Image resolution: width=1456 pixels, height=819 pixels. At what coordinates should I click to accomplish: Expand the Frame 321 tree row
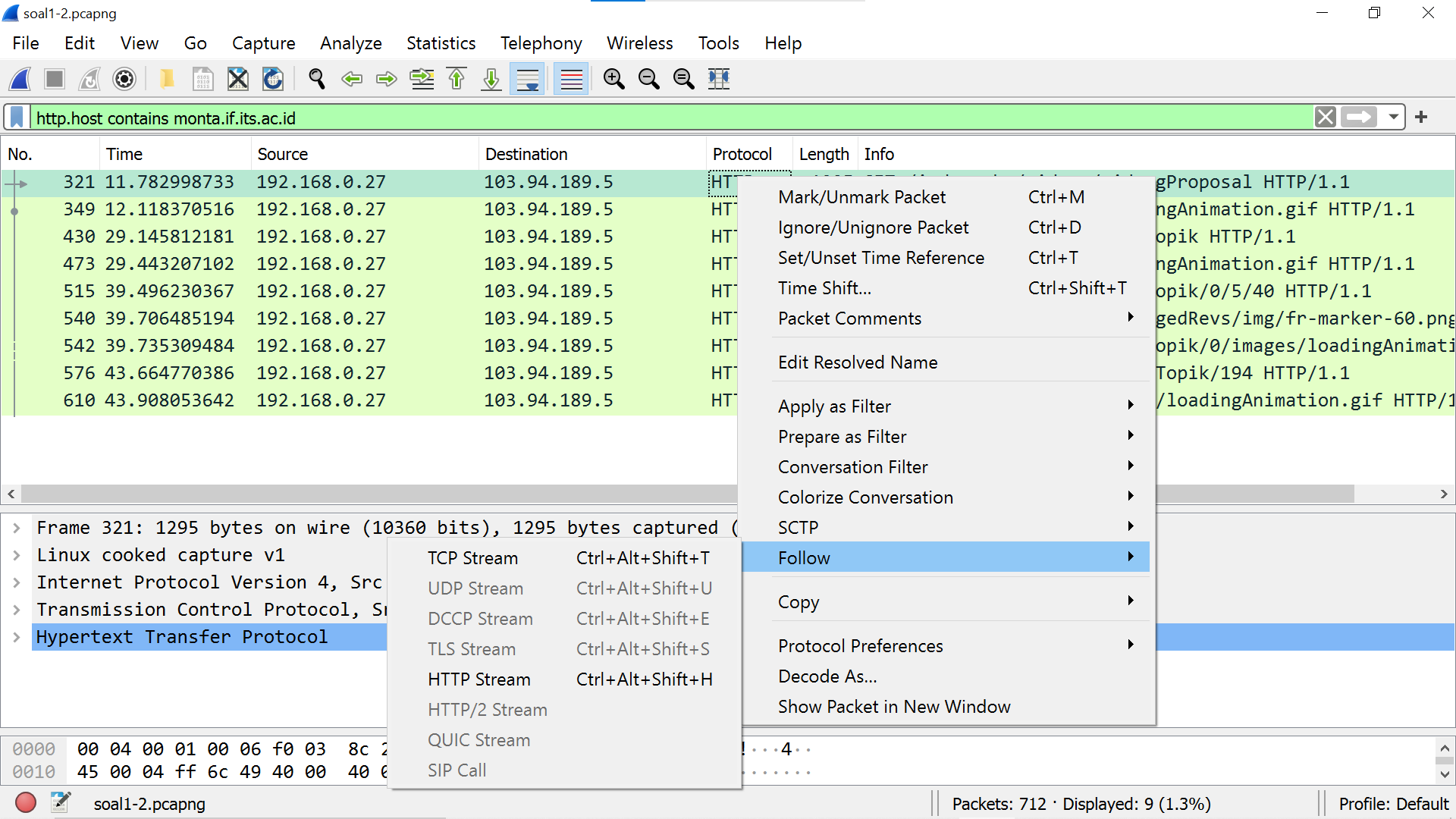click(17, 528)
